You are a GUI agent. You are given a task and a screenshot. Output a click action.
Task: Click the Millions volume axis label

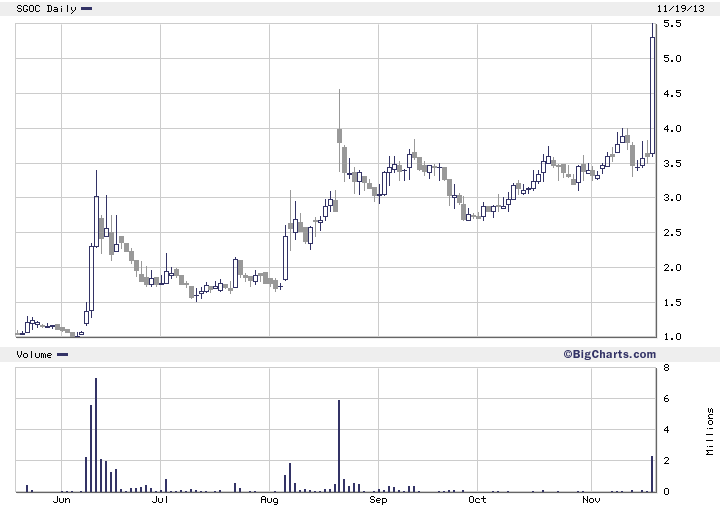point(710,431)
